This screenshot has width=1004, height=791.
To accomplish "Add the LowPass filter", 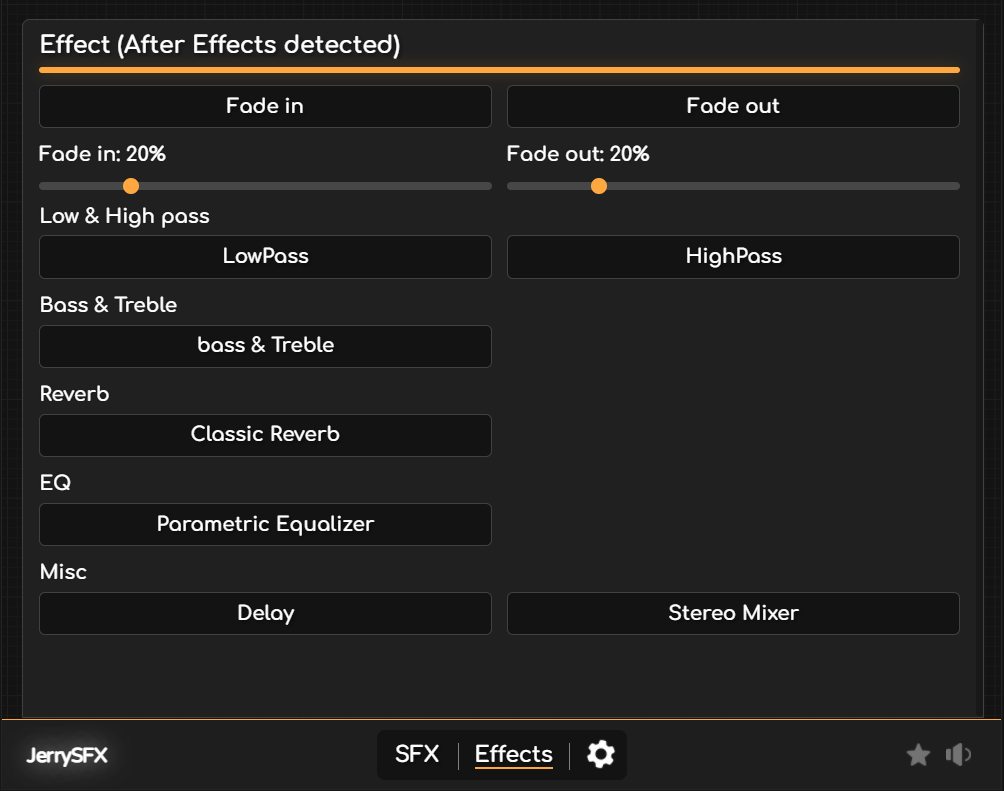I will [265, 256].
